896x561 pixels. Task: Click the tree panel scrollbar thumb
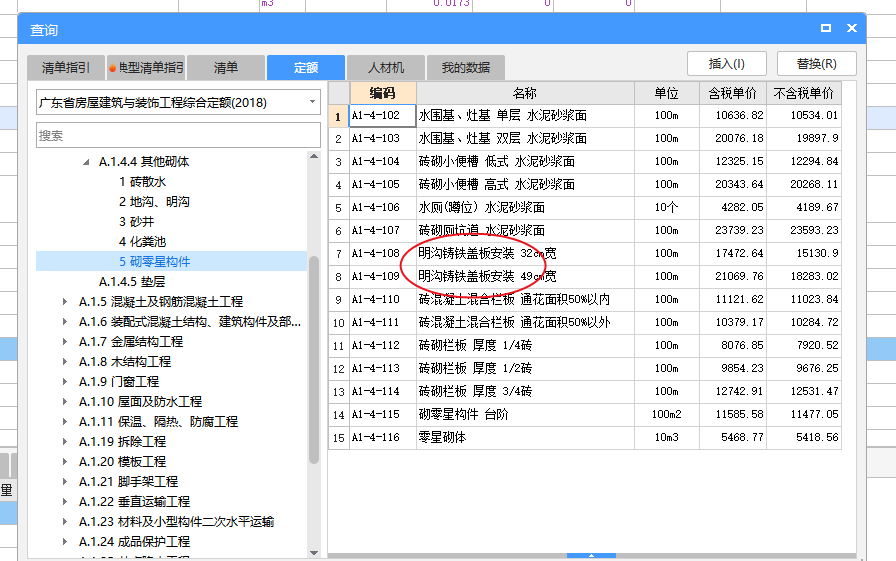pyautogui.click(x=314, y=360)
